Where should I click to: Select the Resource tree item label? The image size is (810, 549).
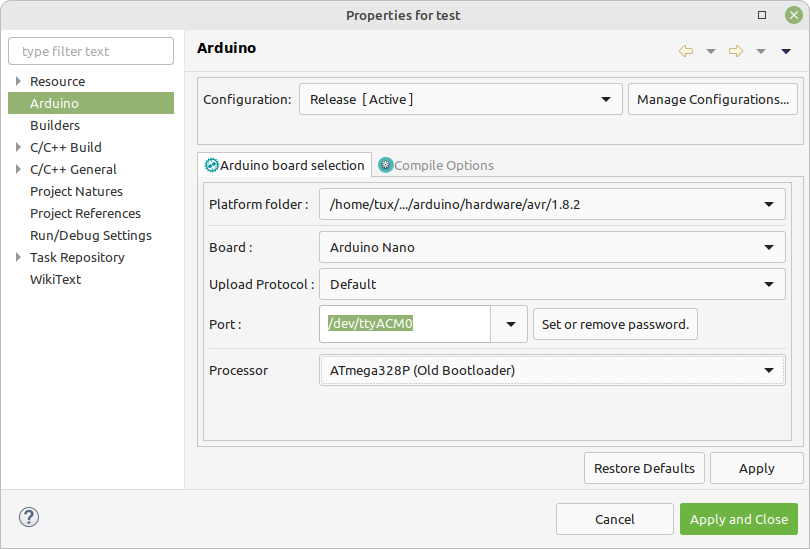(57, 82)
